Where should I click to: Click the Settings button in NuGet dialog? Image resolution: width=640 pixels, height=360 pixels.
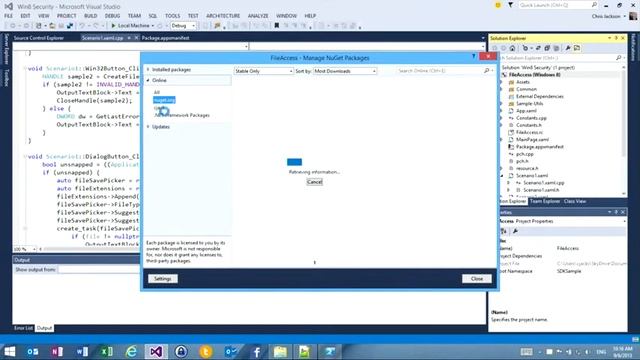(162, 279)
